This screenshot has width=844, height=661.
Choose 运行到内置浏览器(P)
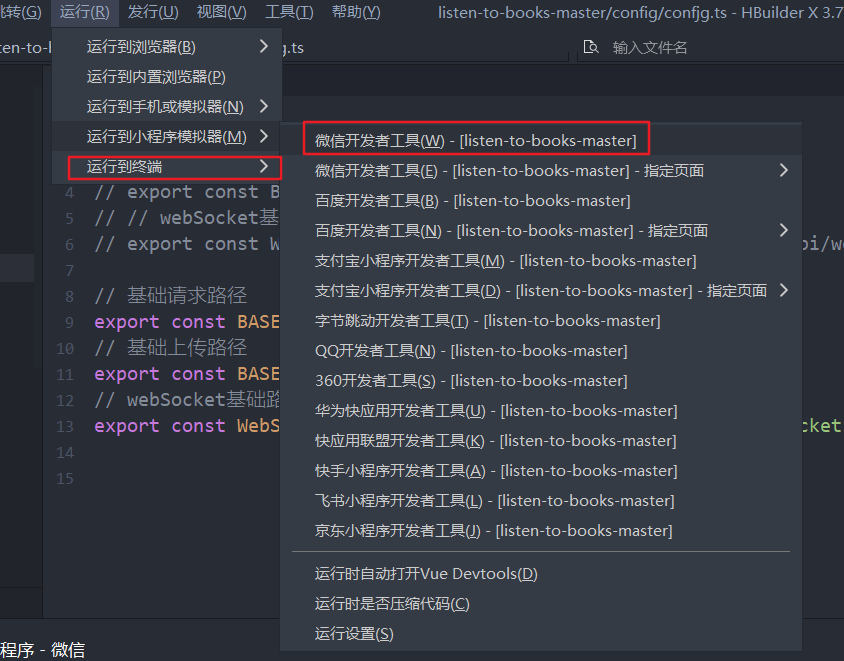pyautogui.click(x=167, y=77)
